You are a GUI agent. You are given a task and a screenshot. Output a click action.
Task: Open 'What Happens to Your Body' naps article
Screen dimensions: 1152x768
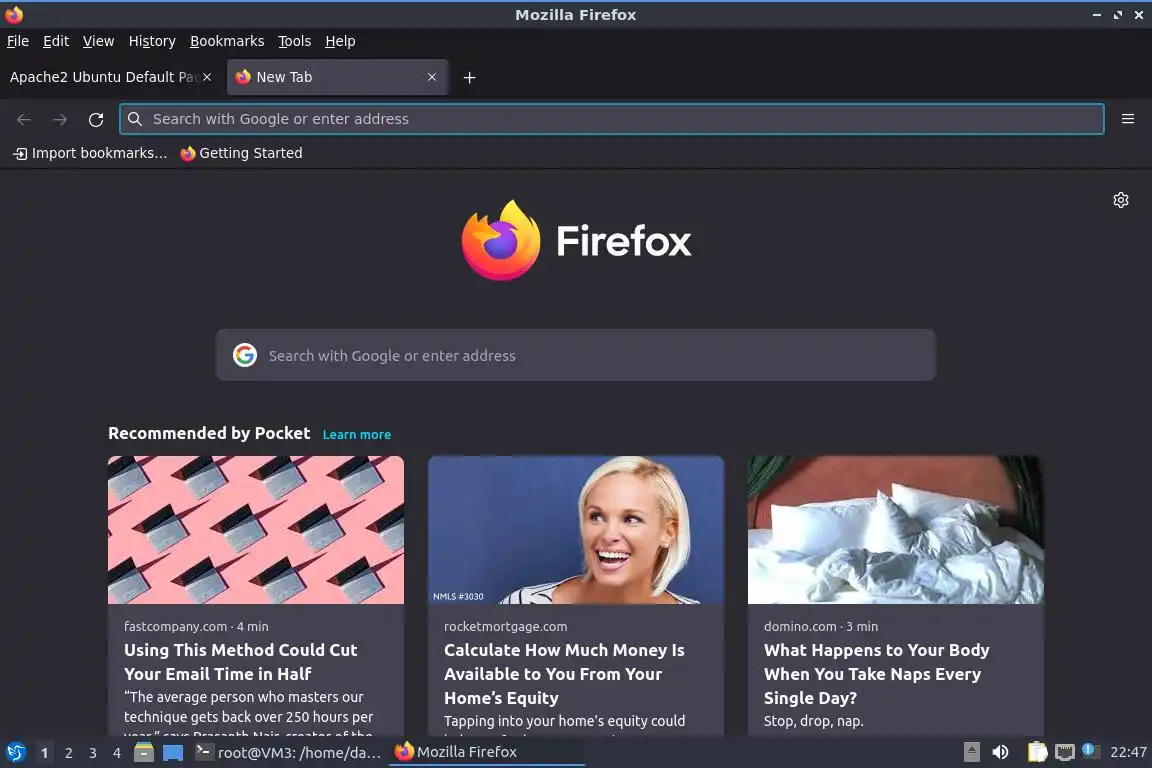(x=876, y=674)
